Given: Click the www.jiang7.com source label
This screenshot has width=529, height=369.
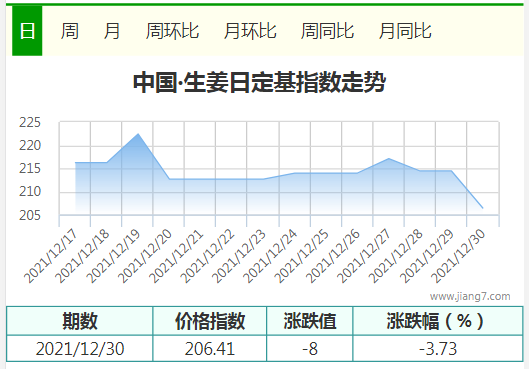Looking at the screenshot, I should 470,296.
